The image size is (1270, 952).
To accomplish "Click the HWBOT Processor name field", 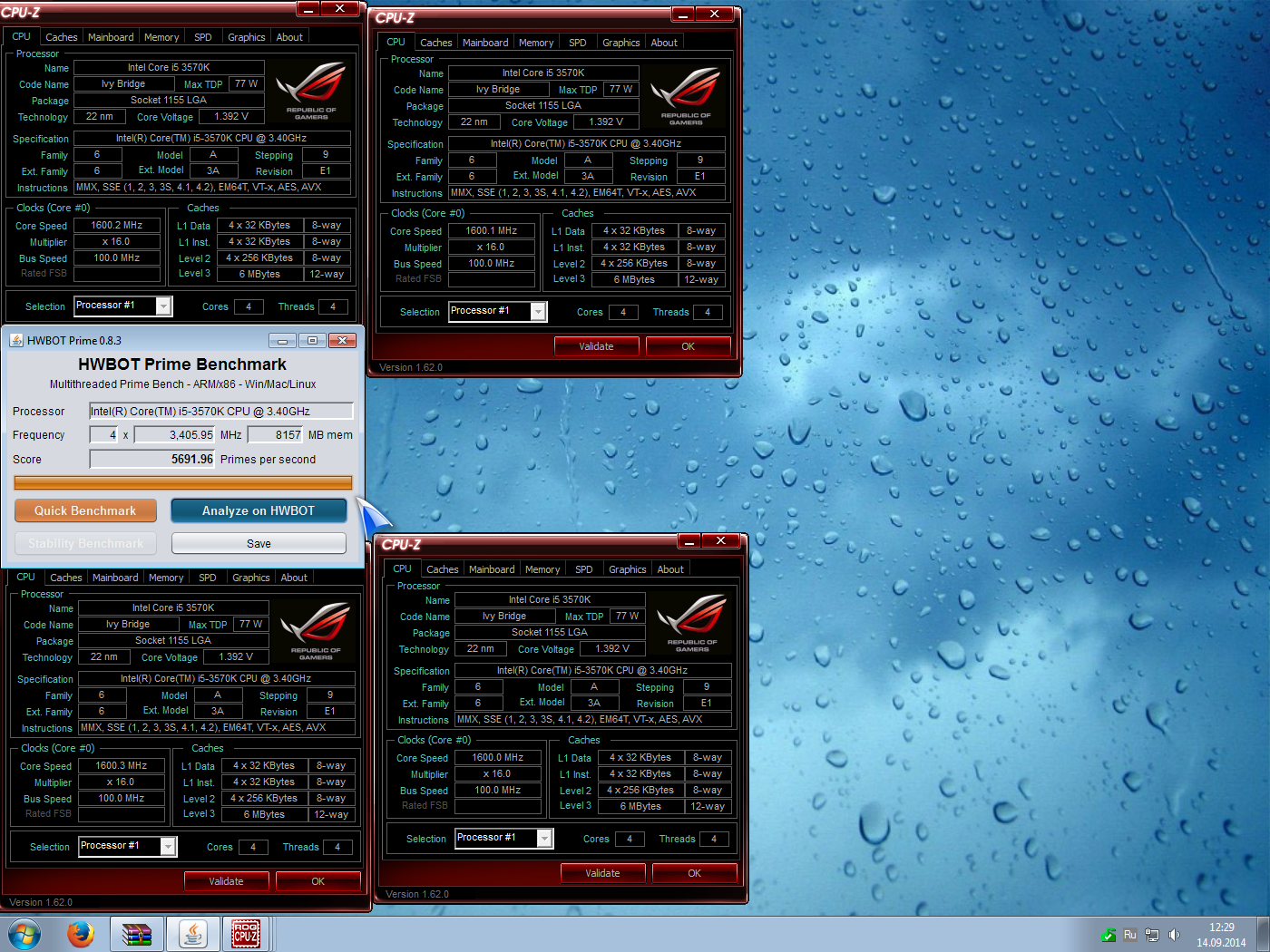I will pos(221,411).
